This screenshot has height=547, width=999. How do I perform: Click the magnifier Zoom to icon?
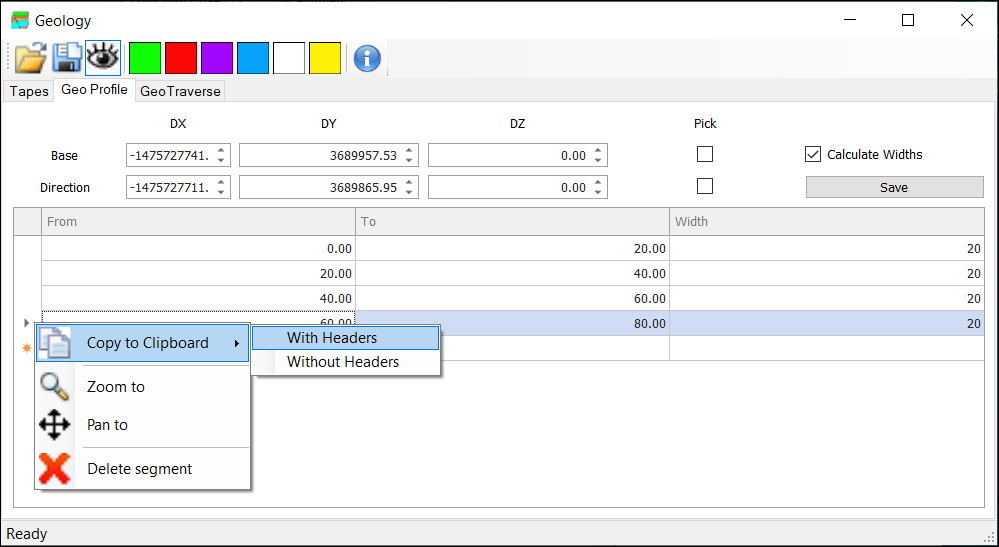pyautogui.click(x=54, y=387)
